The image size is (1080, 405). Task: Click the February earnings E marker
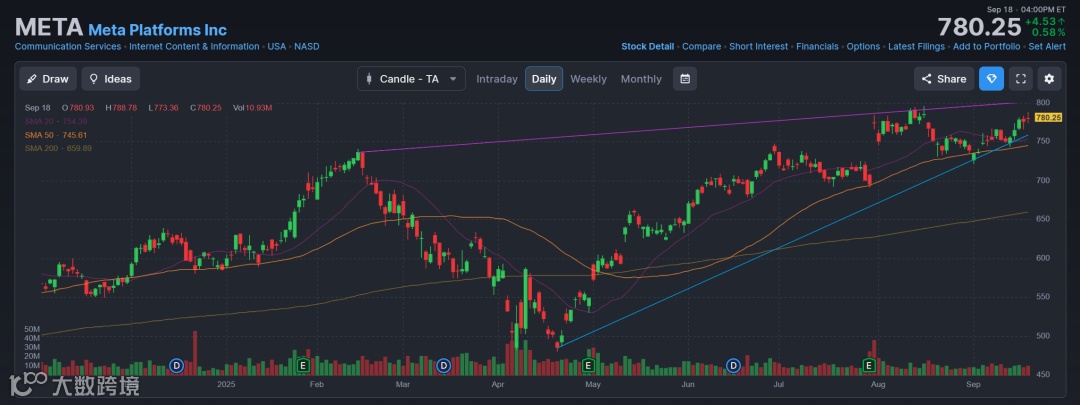coord(303,365)
